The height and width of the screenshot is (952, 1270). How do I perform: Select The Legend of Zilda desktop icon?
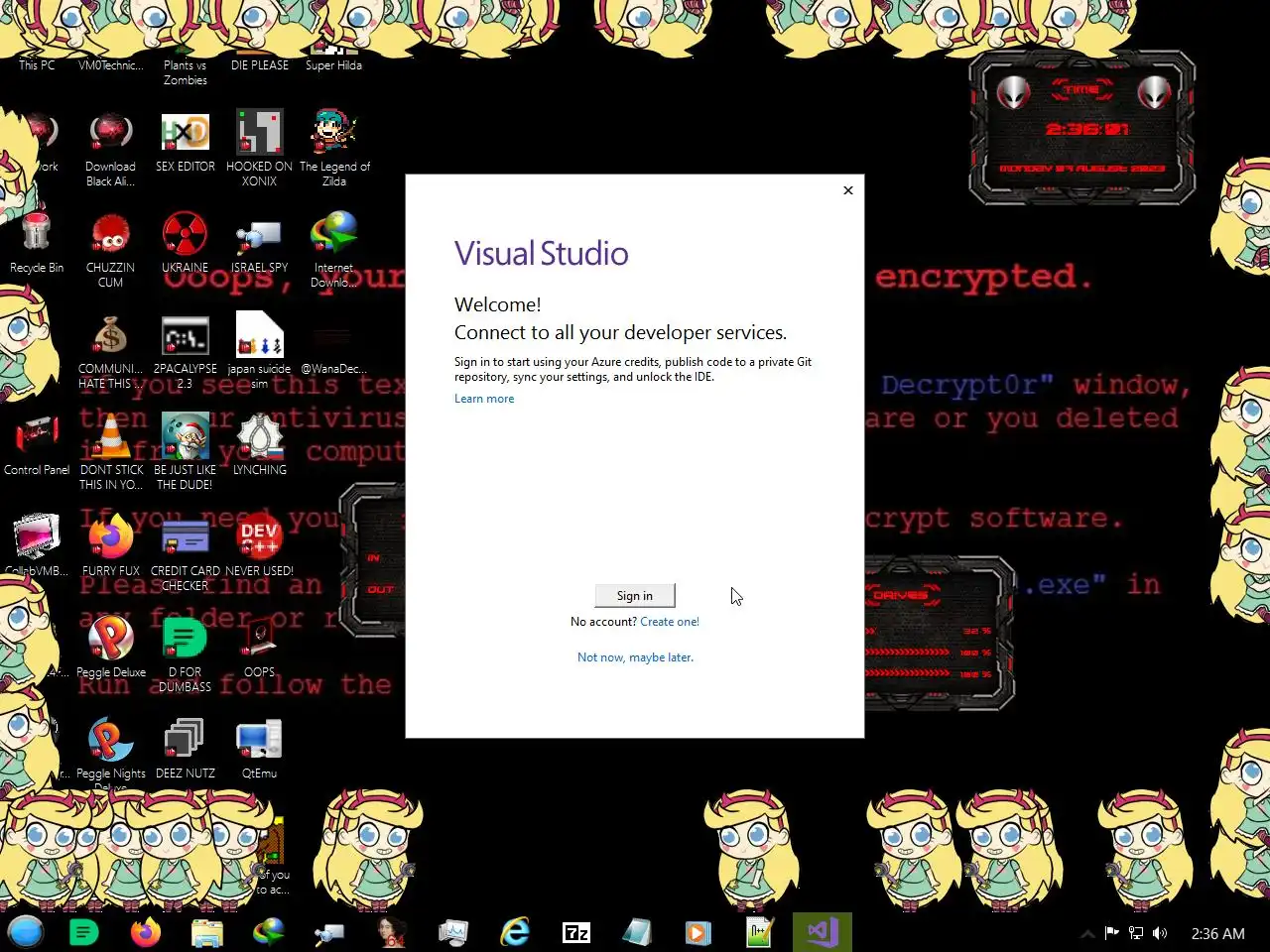(x=334, y=149)
